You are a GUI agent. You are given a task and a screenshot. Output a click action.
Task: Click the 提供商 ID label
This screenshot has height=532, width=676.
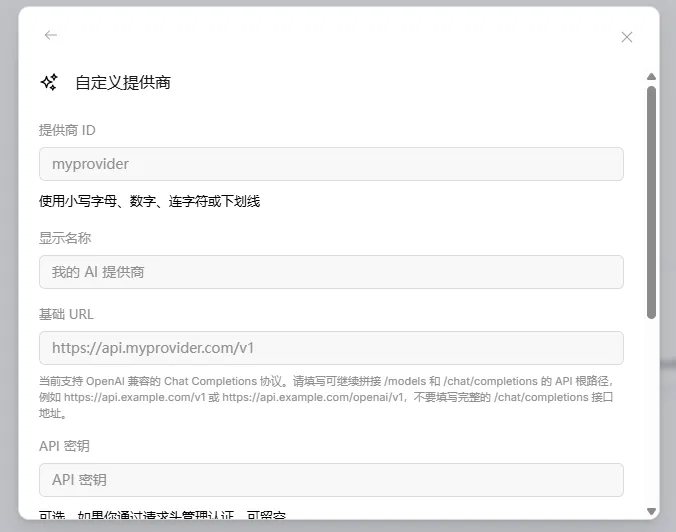[67, 130]
